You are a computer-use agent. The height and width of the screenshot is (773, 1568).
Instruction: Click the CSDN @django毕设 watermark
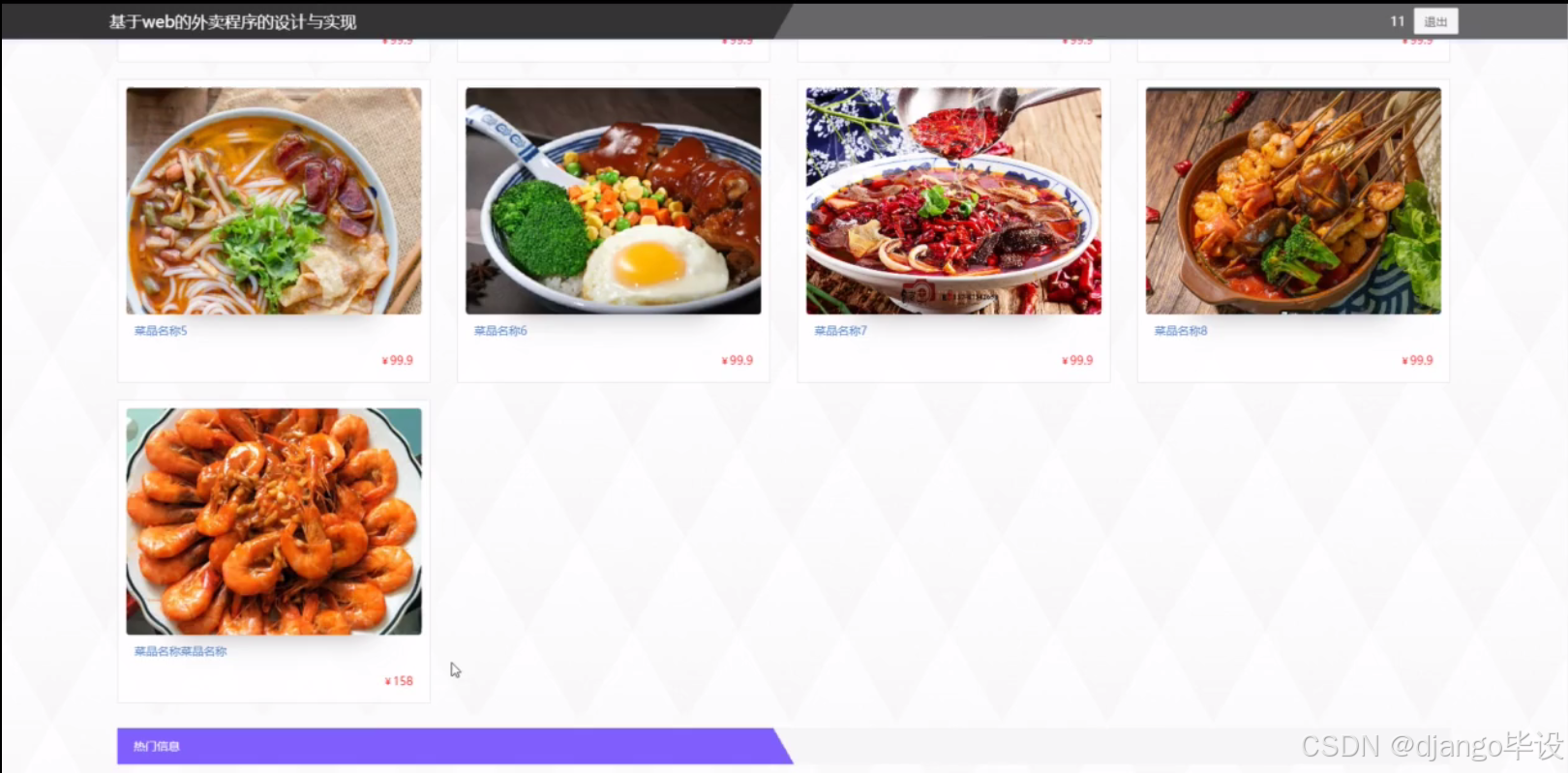tap(1432, 746)
